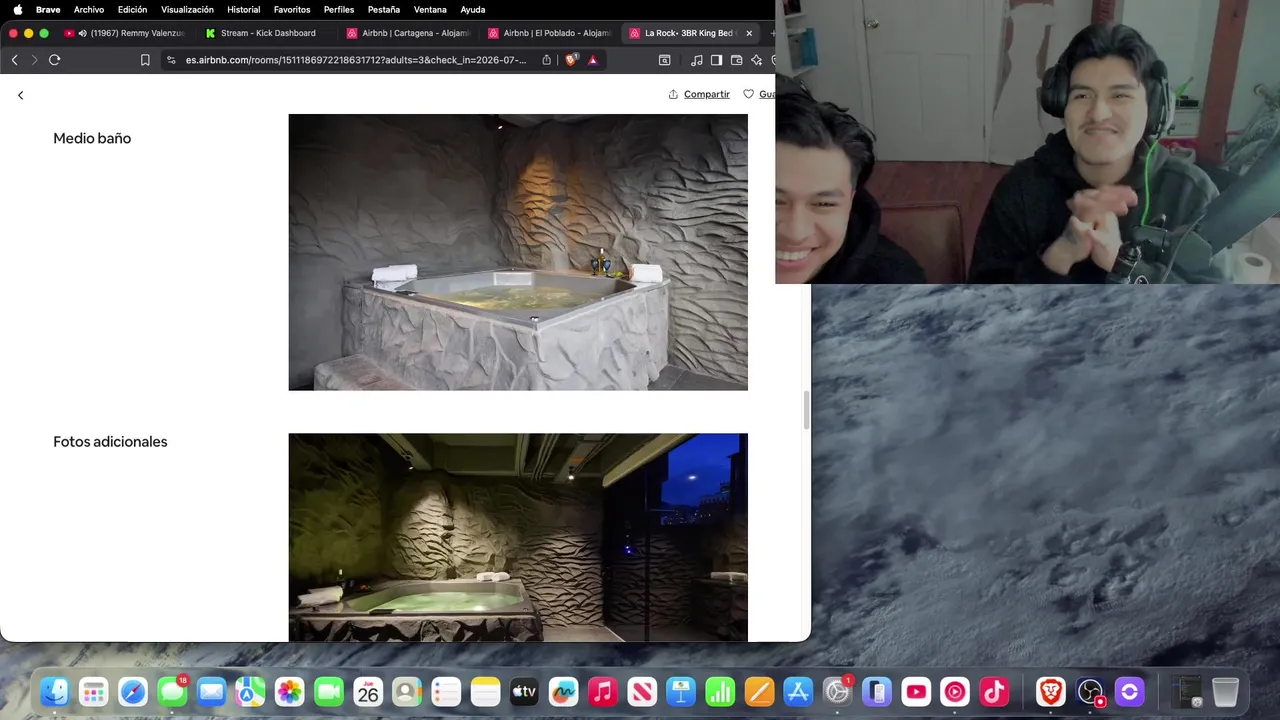Open Calendar showing 26 in Dock
The width and height of the screenshot is (1280, 720).
click(x=368, y=692)
